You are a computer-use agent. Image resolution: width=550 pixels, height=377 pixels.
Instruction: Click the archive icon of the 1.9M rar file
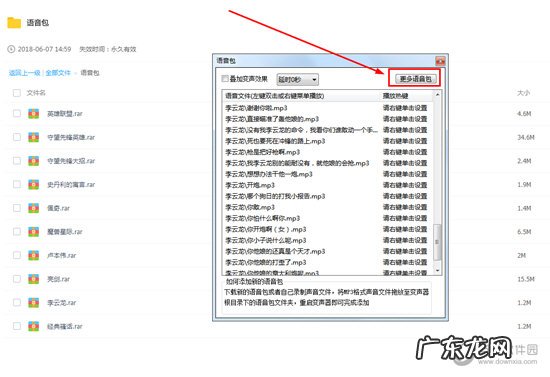click(x=33, y=184)
